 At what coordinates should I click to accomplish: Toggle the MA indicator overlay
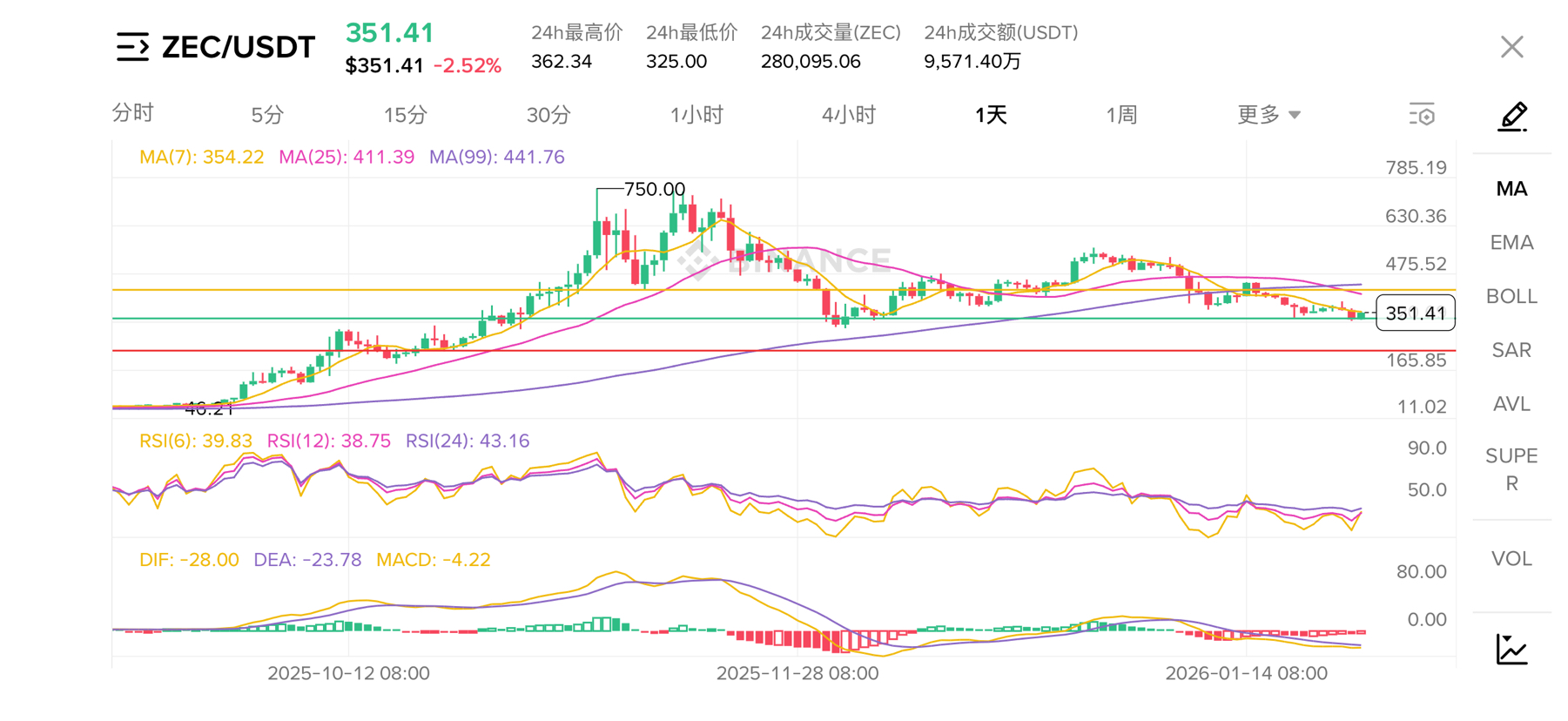click(x=1511, y=189)
